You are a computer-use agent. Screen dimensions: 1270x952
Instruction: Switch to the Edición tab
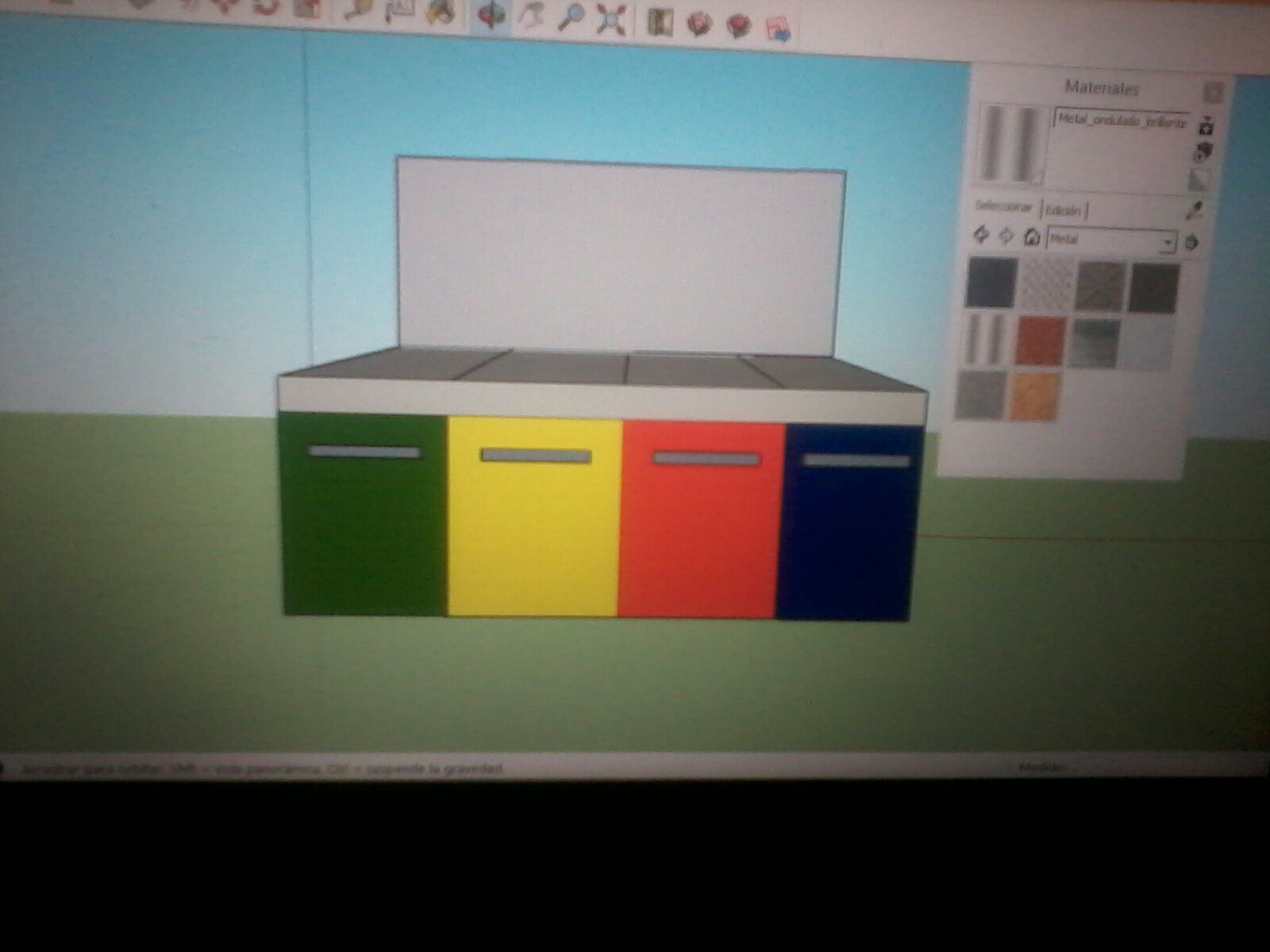pyautogui.click(x=1064, y=210)
